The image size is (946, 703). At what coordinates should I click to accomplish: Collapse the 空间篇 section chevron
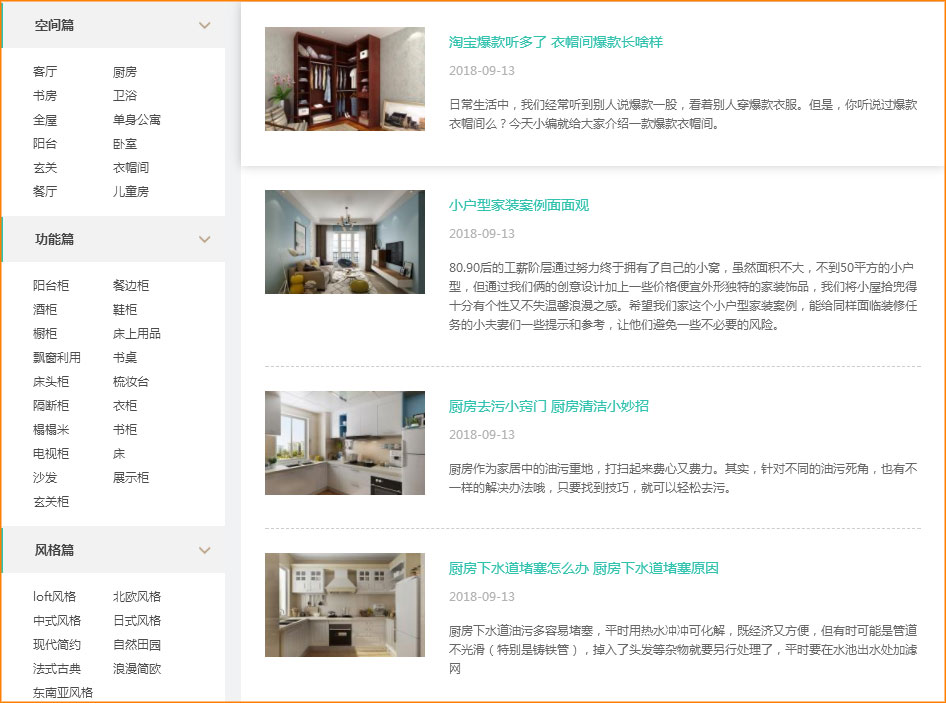point(205,26)
